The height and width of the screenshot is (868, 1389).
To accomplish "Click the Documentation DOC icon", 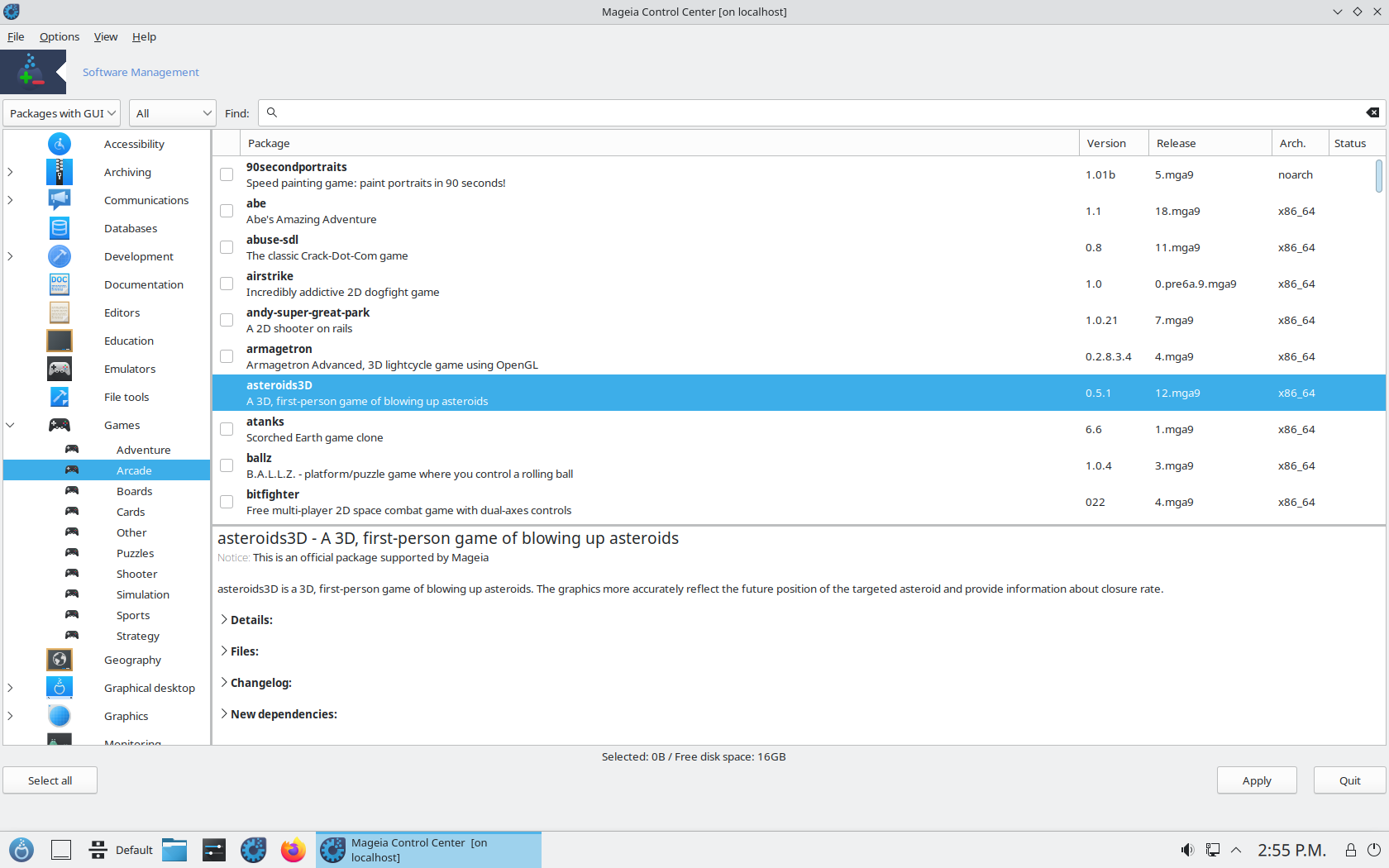I will (60, 284).
